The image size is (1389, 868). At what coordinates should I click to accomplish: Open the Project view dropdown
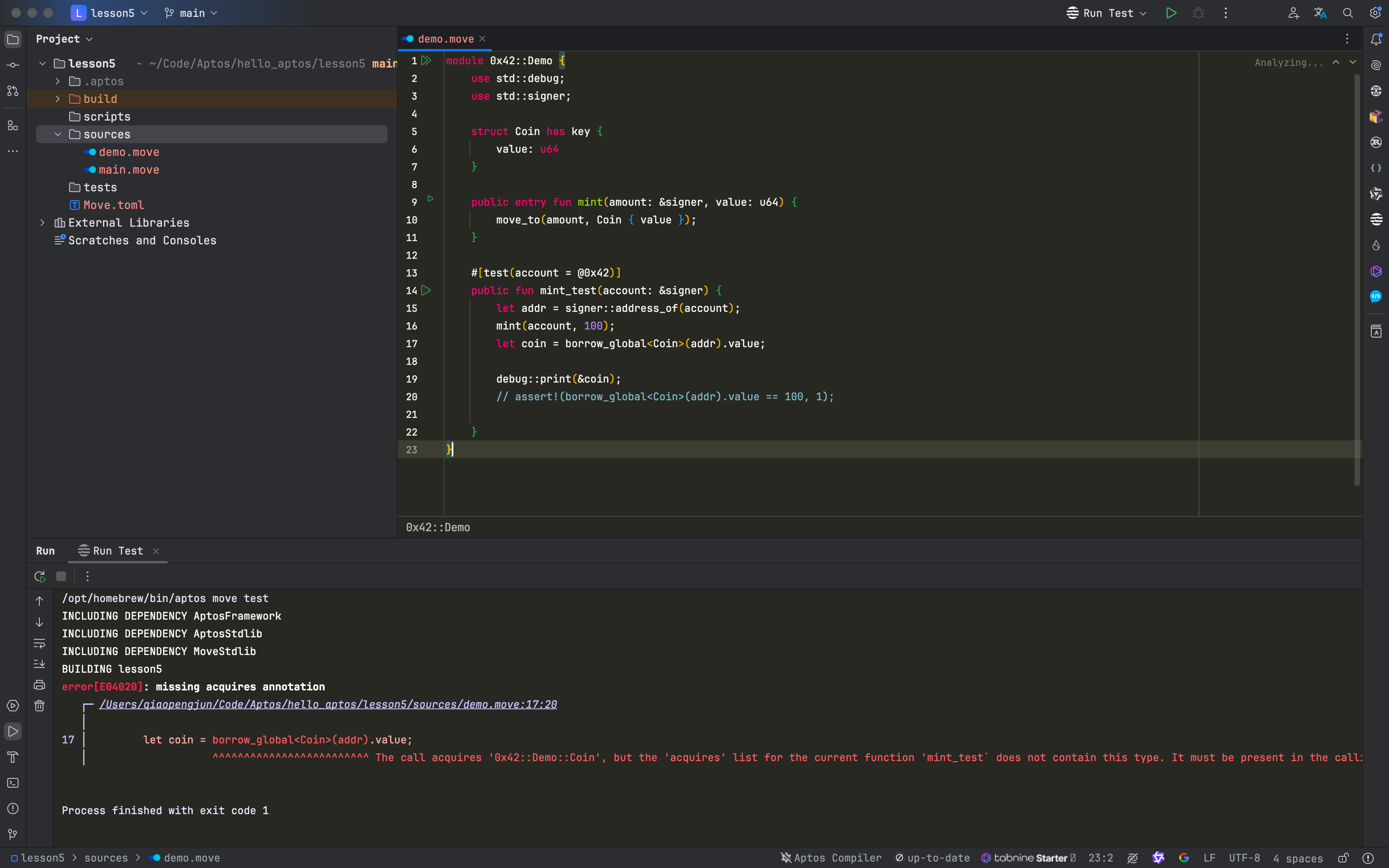tap(64, 39)
